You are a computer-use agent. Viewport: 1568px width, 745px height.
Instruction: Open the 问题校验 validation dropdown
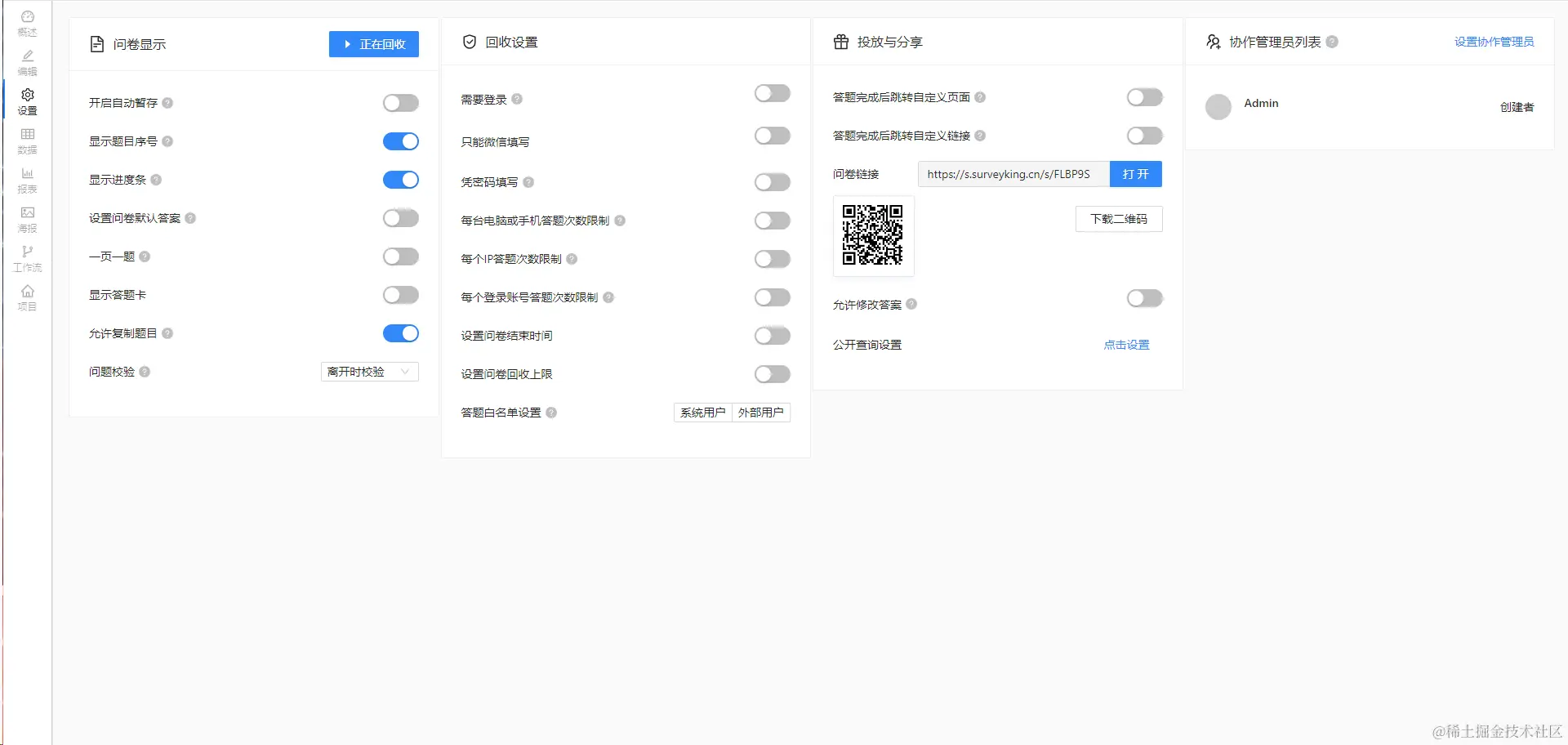369,372
